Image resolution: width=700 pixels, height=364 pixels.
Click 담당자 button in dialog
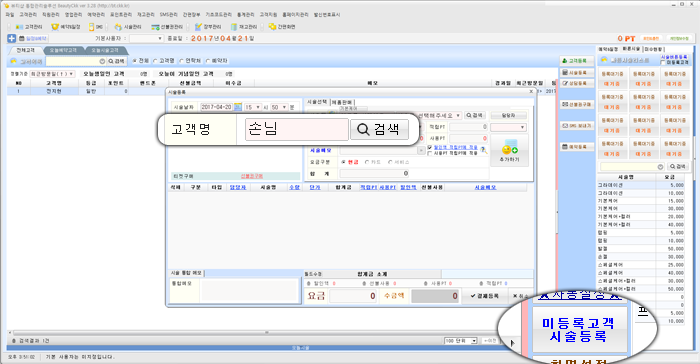(x=508, y=115)
